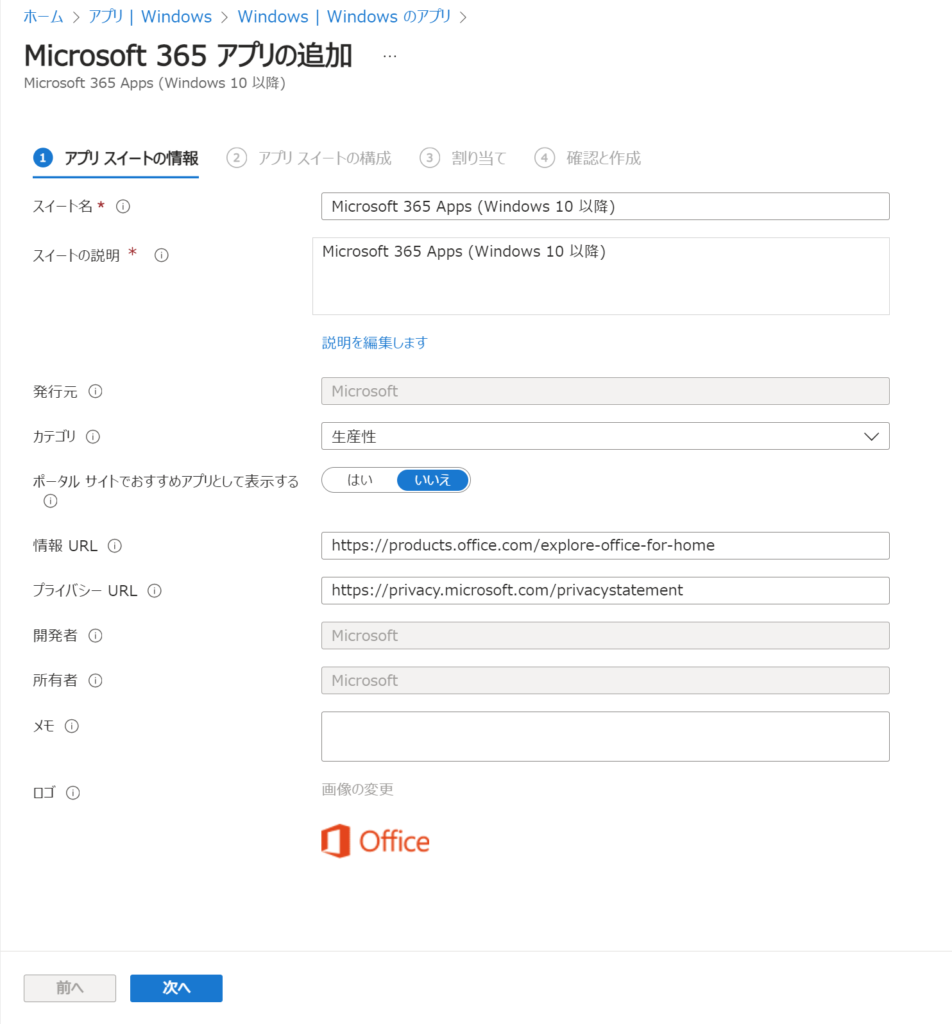Click info icon next to 情報 URL
952x1024 pixels.
point(114,546)
